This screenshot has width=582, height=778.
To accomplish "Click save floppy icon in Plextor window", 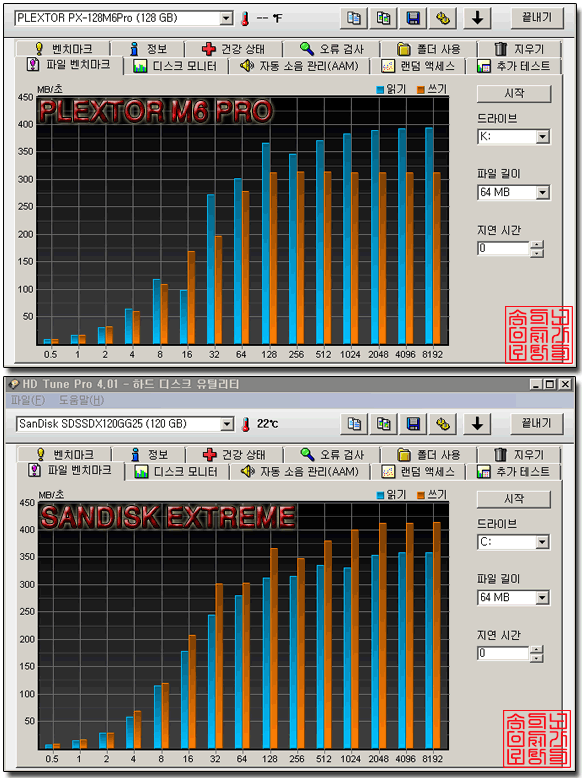I will tap(413, 18).
